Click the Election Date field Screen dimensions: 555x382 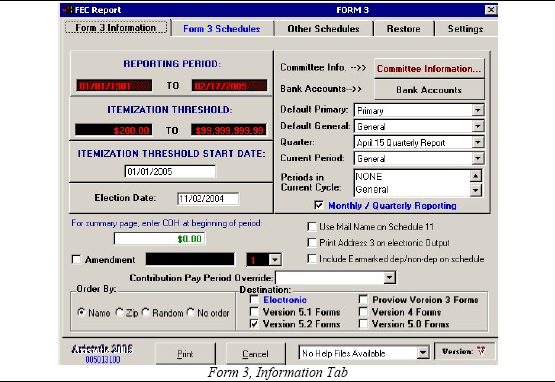[208, 199]
